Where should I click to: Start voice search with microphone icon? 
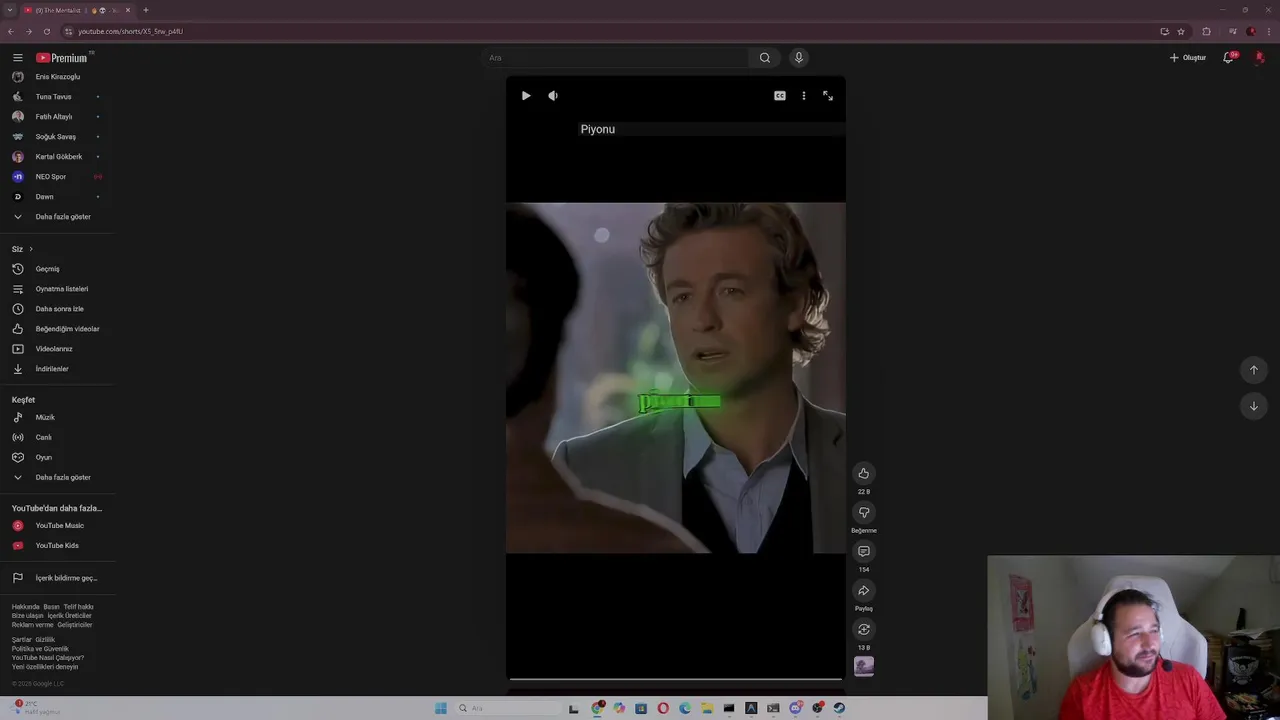pyautogui.click(x=798, y=58)
